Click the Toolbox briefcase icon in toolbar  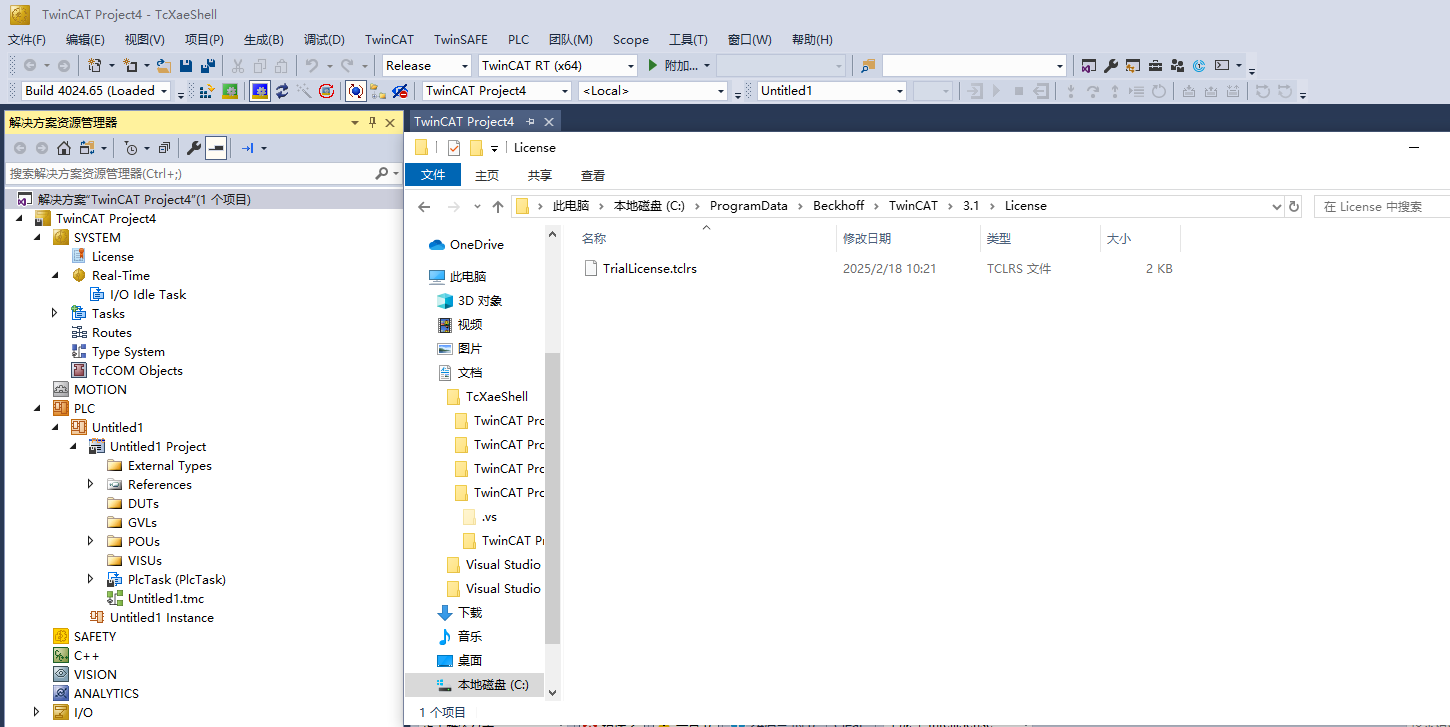tap(1155, 66)
